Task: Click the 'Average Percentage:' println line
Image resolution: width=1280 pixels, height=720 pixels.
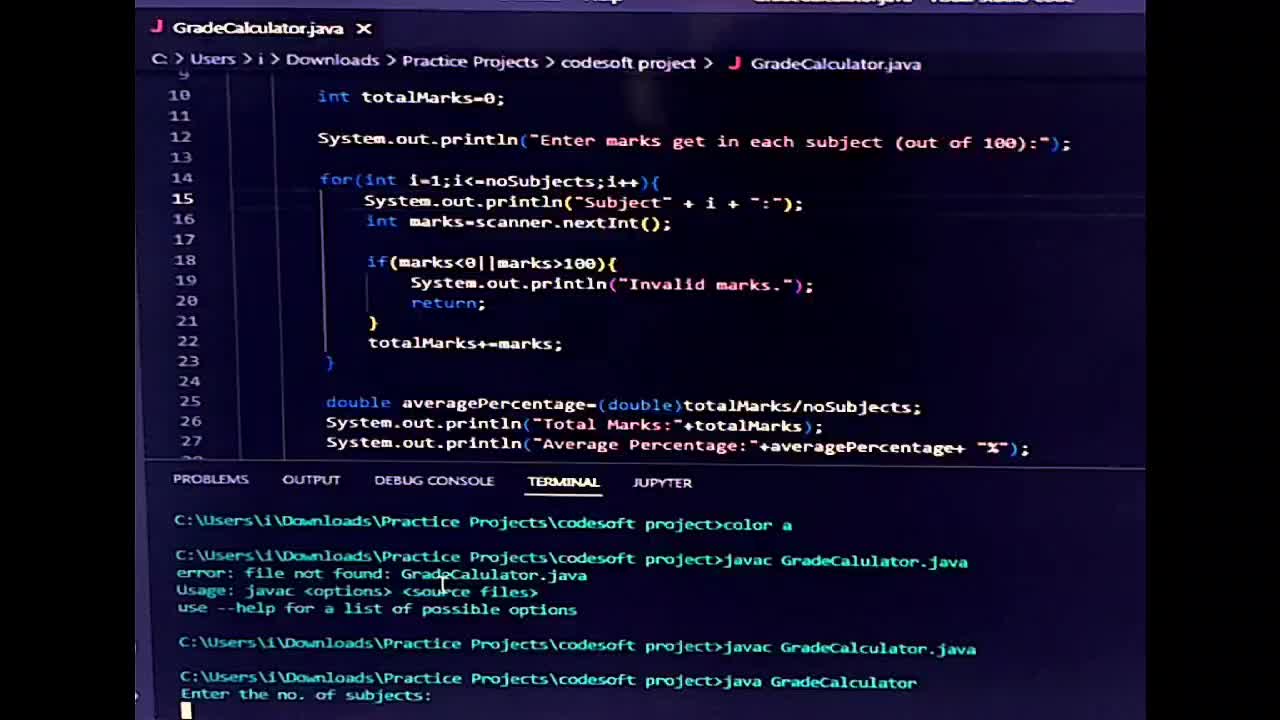Action: point(677,446)
